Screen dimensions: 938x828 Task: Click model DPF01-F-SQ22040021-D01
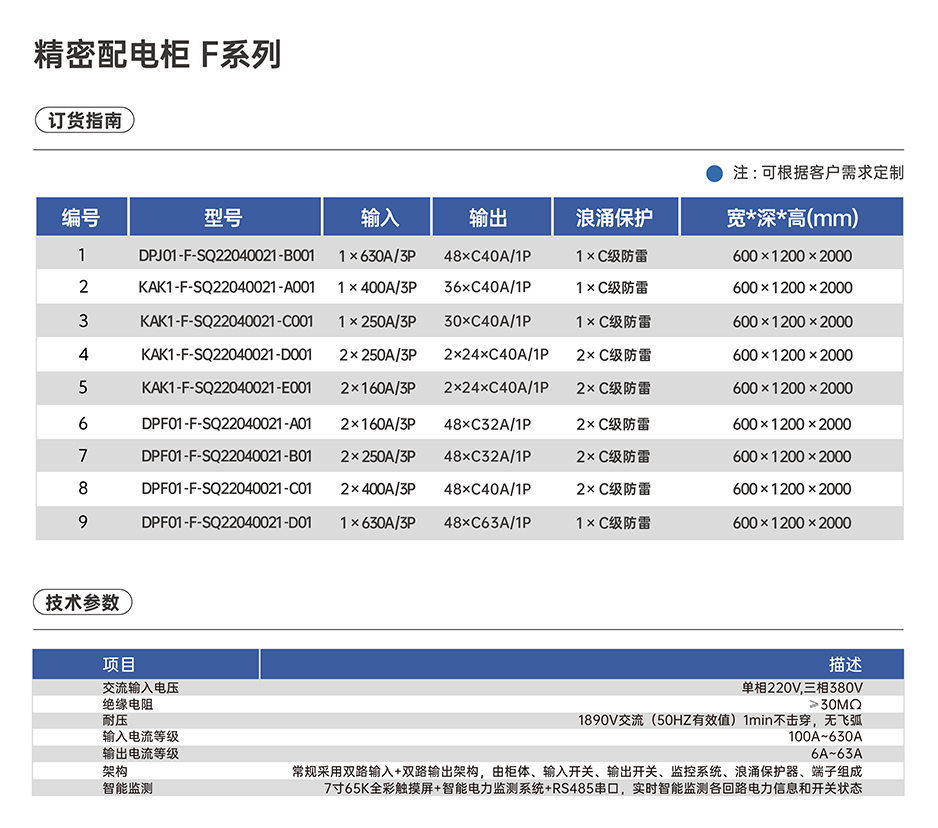coord(227,523)
